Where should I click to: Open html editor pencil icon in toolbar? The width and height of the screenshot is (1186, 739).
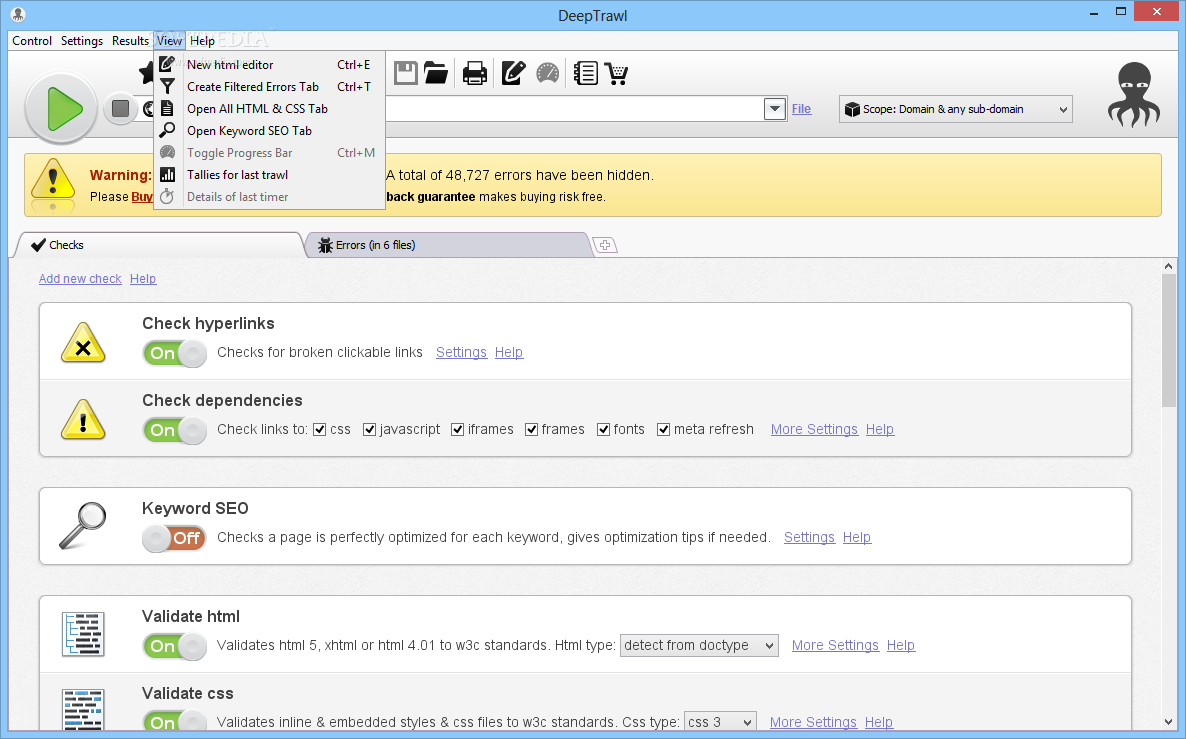click(514, 73)
